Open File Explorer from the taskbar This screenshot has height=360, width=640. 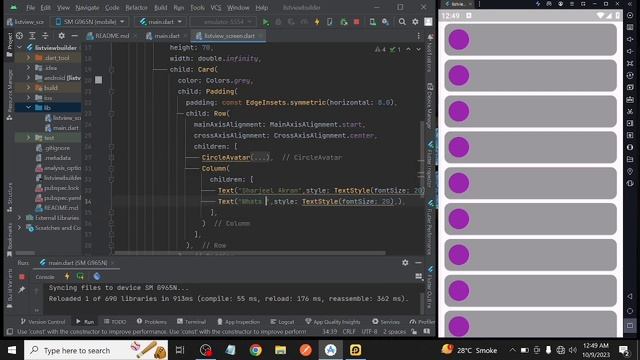[280, 350]
